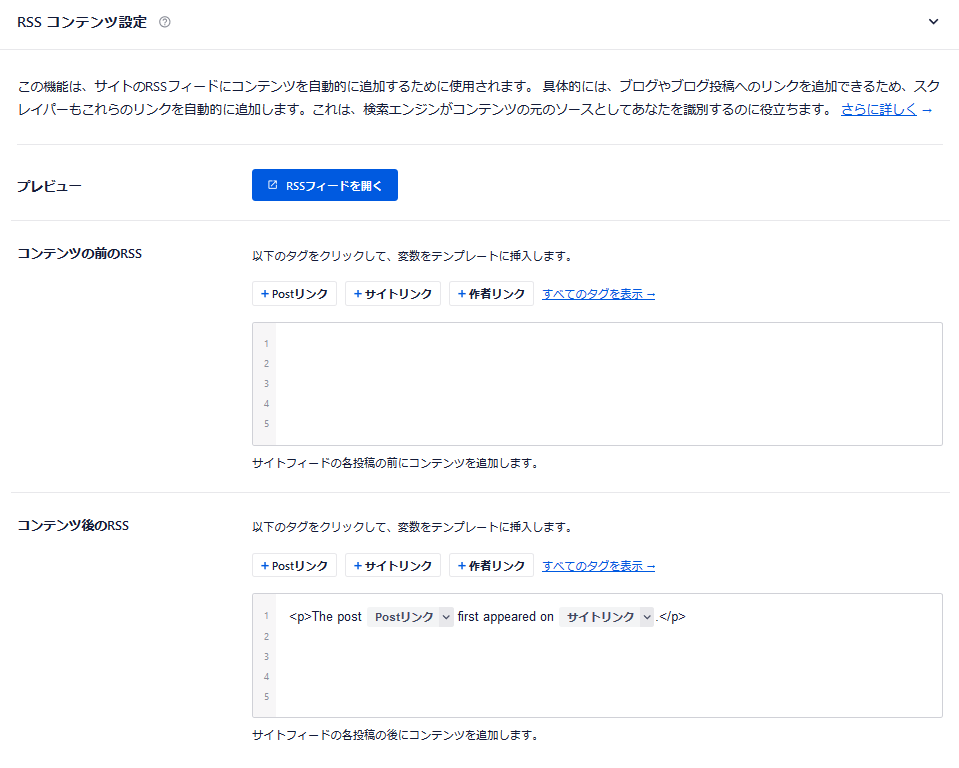Click the external link icon on RSSフィードを開く
959x768 pixels.
[x=273, y=185]
